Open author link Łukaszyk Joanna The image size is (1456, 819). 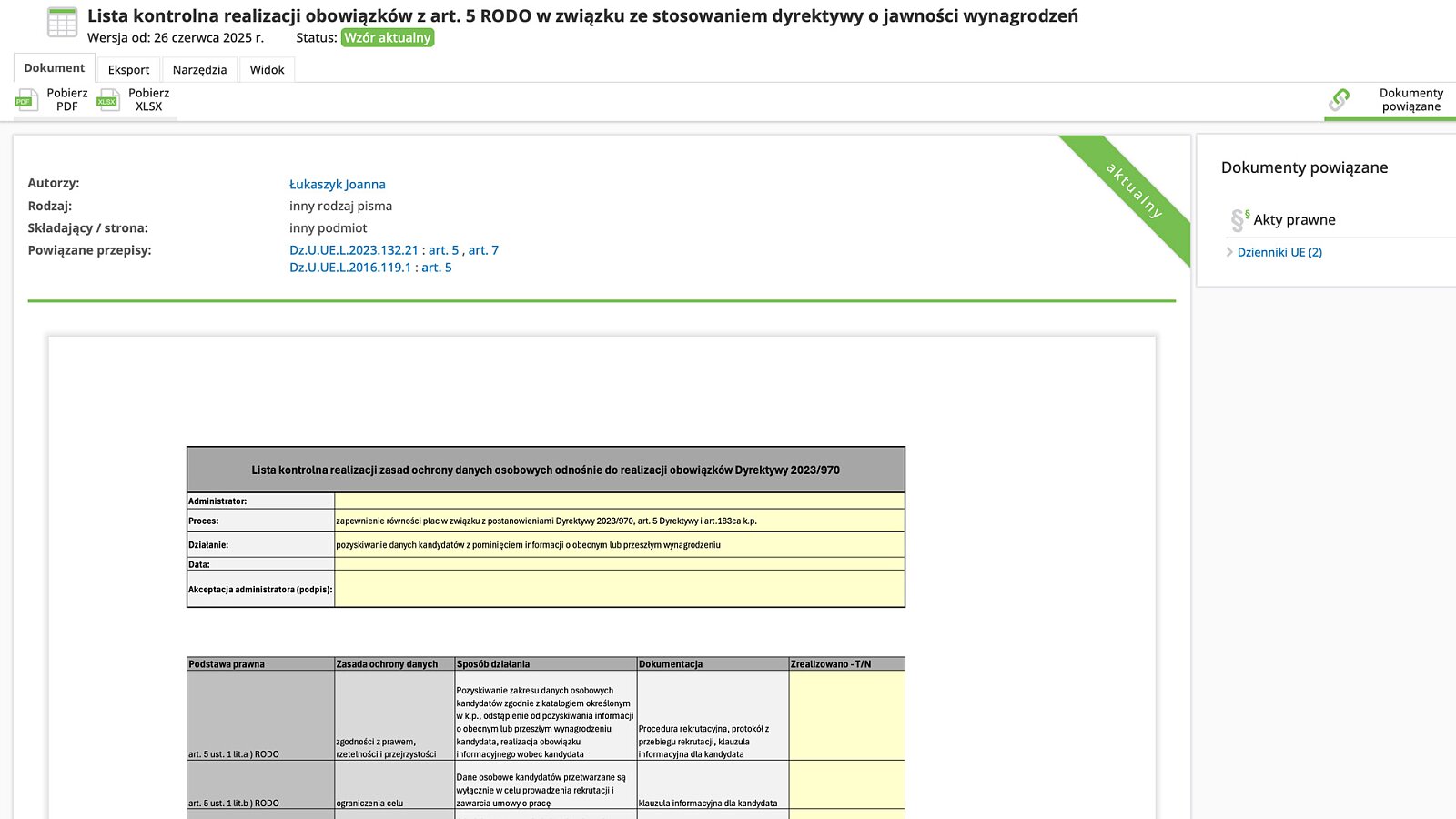[337, 185]
